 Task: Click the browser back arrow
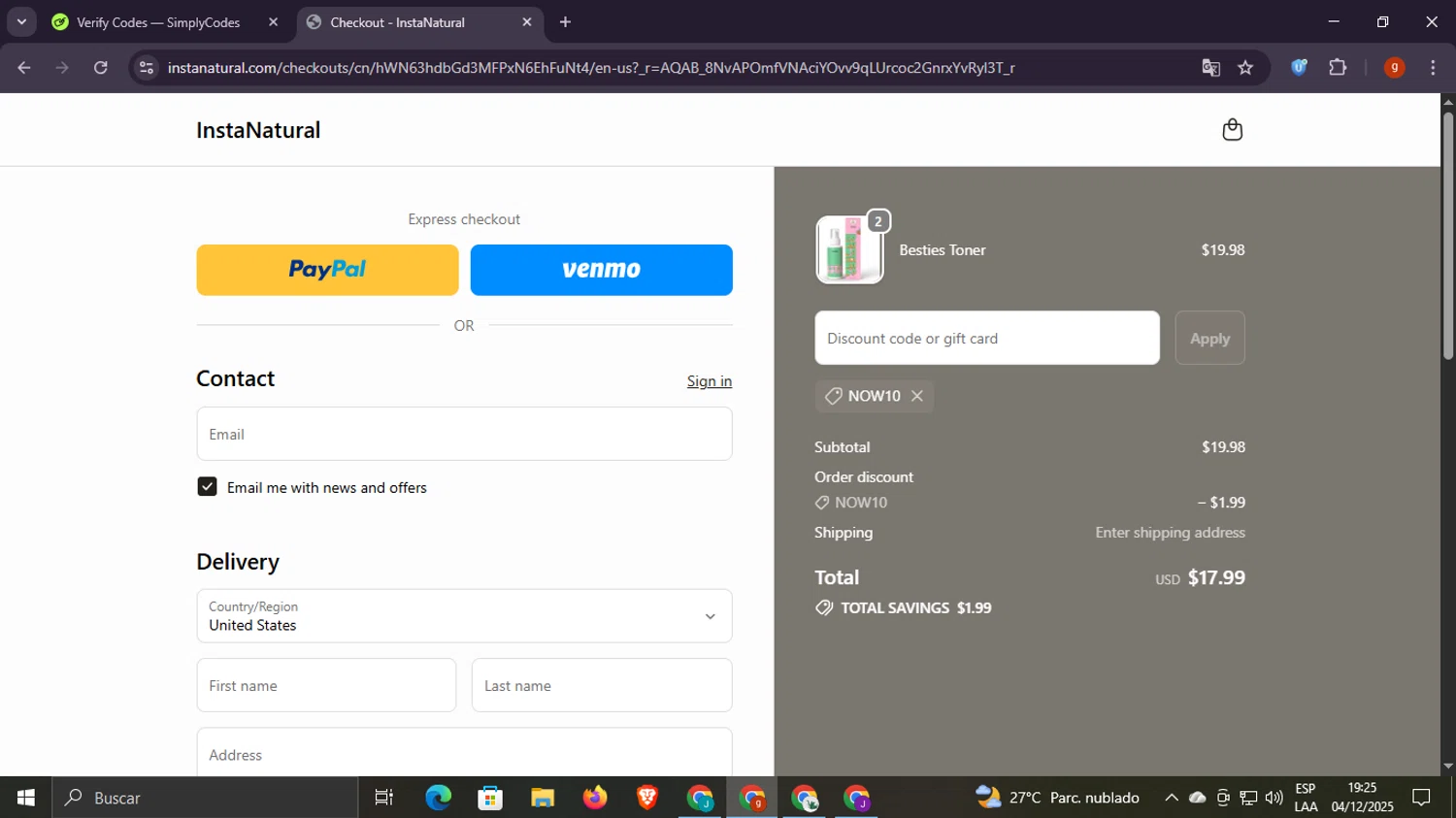pyautogui.click(x=24, y=67)
